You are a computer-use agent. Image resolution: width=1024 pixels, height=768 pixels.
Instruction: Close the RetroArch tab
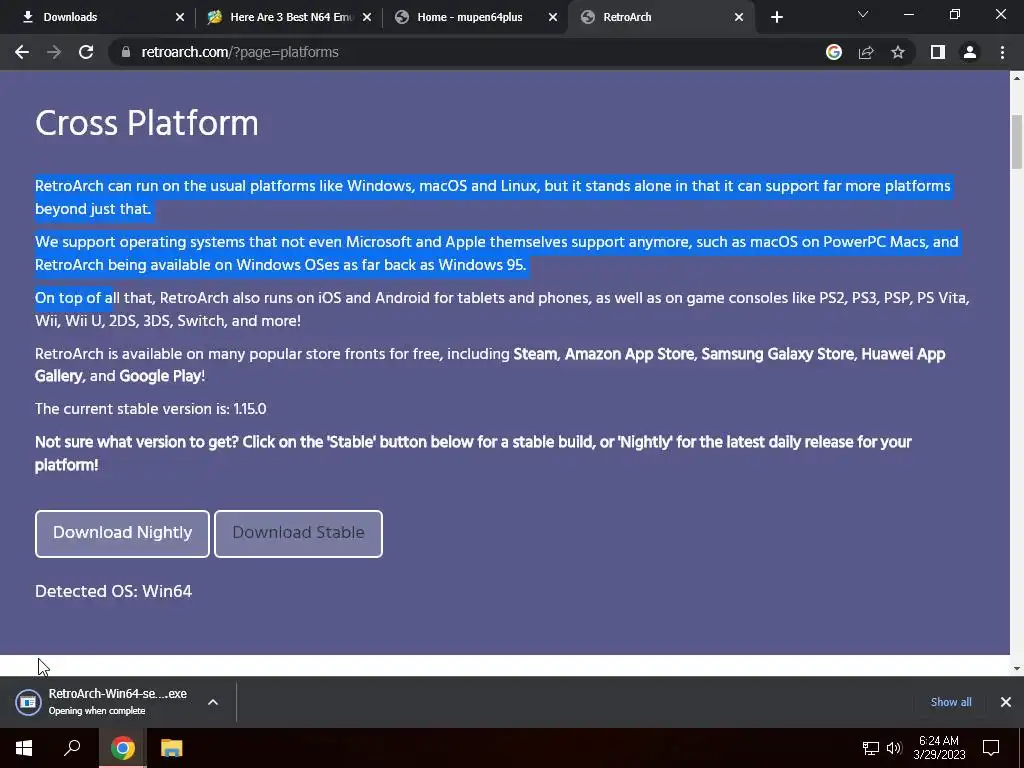[739, 17]
